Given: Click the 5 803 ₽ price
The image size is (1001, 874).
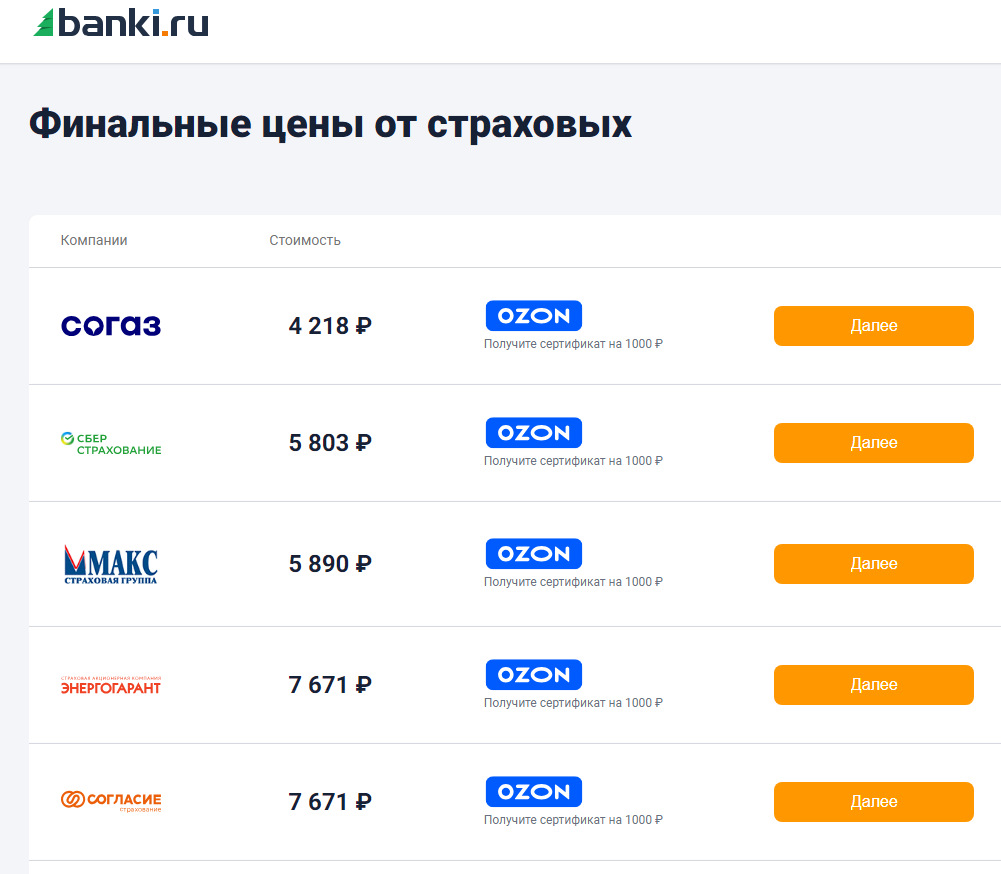Looking at the screenshot, I should [x=330, y=443].
